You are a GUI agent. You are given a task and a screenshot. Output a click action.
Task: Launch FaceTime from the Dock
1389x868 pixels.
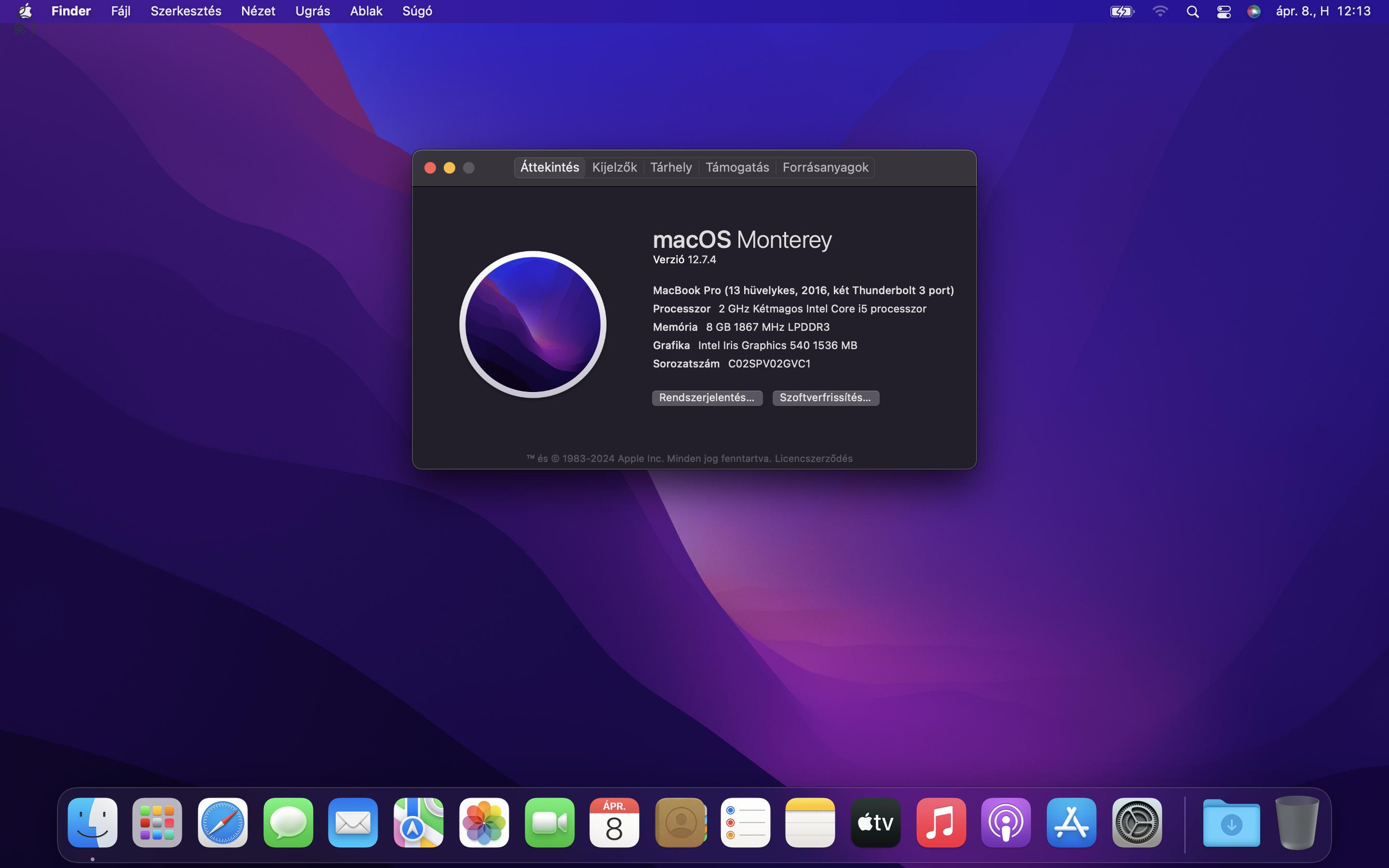click(x=549, y=822)
